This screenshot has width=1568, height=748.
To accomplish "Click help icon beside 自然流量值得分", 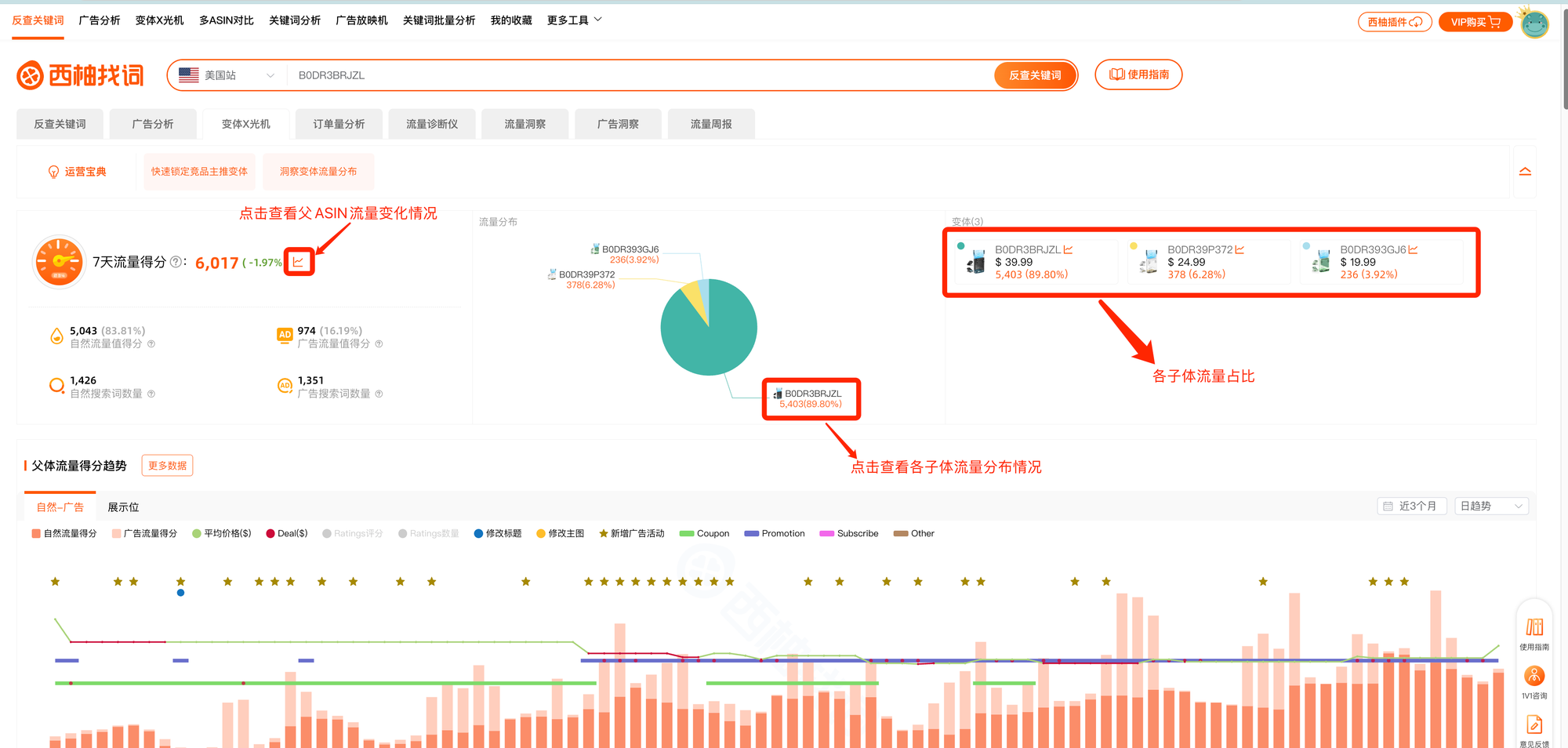I will [x=151, y=344].
